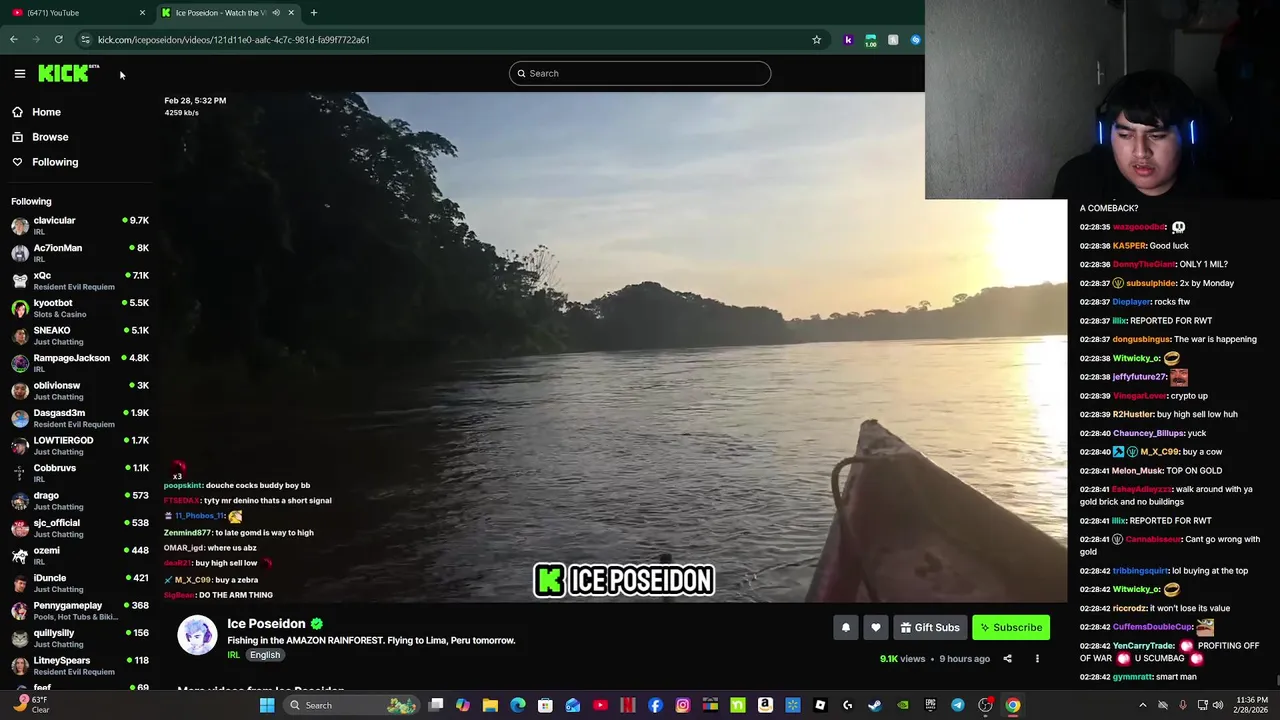Screen dimensions: 1280x720
Task: Open Chrome from the taskbar
Action: pyautogui.click(x=1013, y=705)
